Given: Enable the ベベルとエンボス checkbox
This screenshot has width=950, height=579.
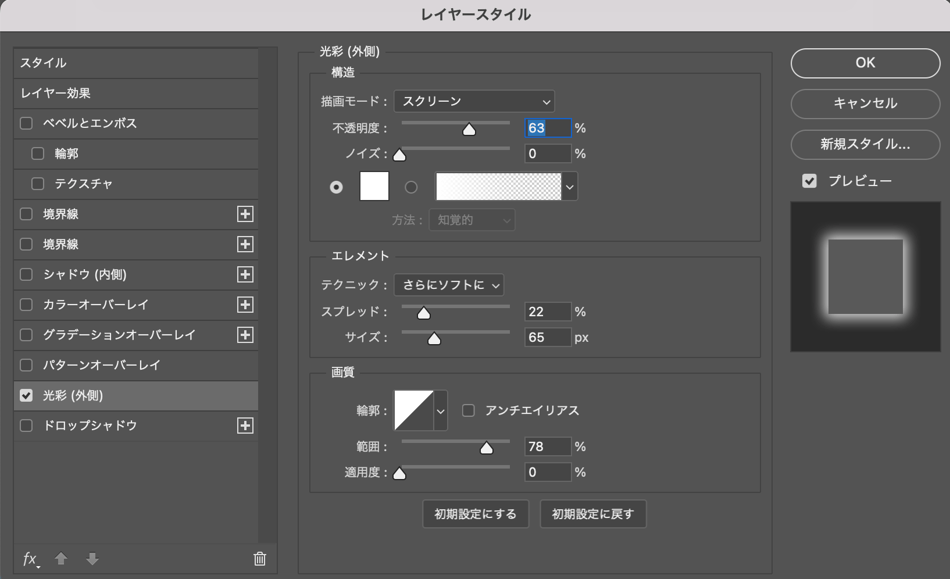Looking at the screenshot, I should tap(27, 124).
